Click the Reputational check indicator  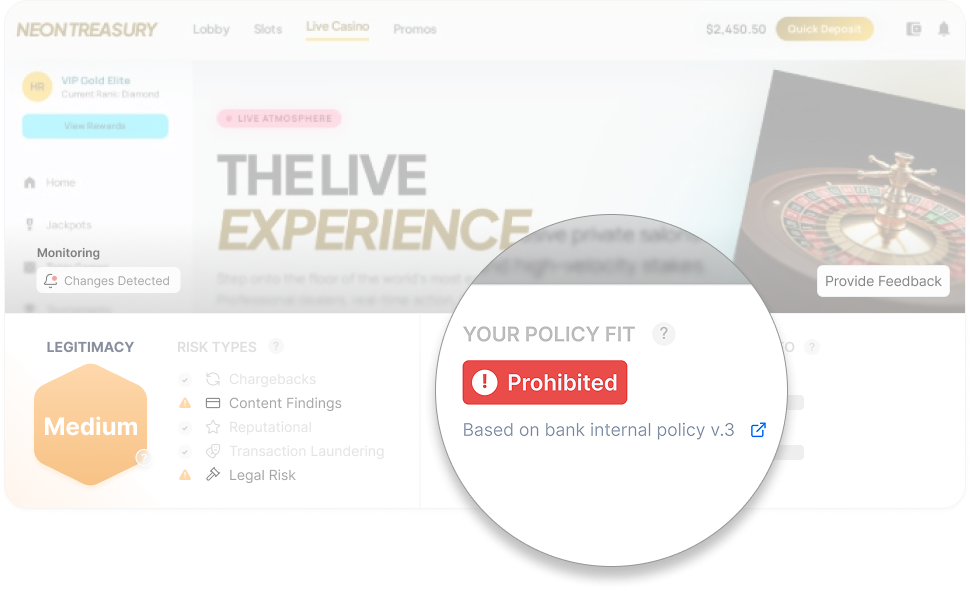coord(184,428)
